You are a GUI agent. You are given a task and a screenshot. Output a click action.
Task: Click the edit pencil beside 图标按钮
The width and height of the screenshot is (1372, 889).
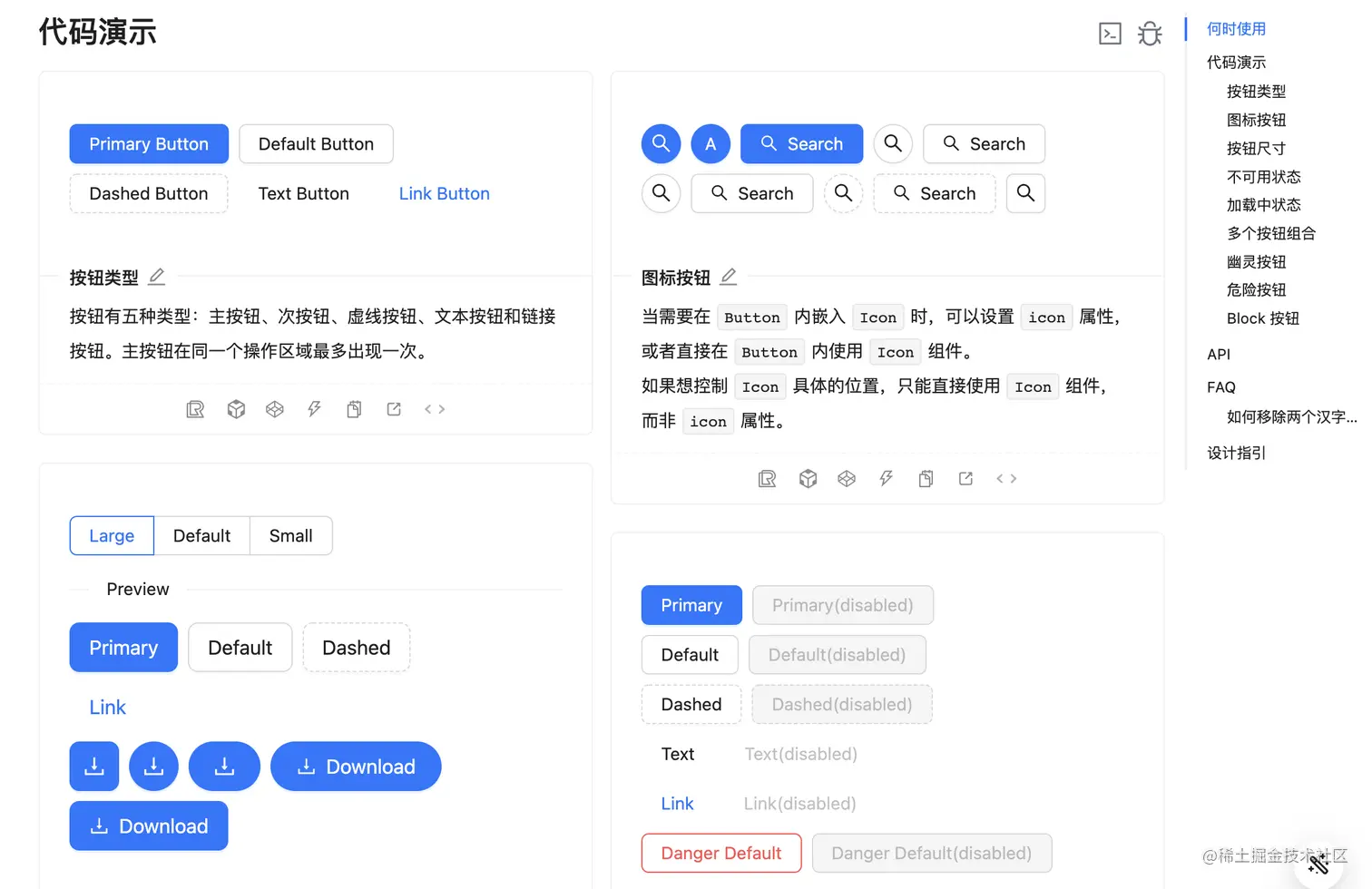[x=729, y=277]
